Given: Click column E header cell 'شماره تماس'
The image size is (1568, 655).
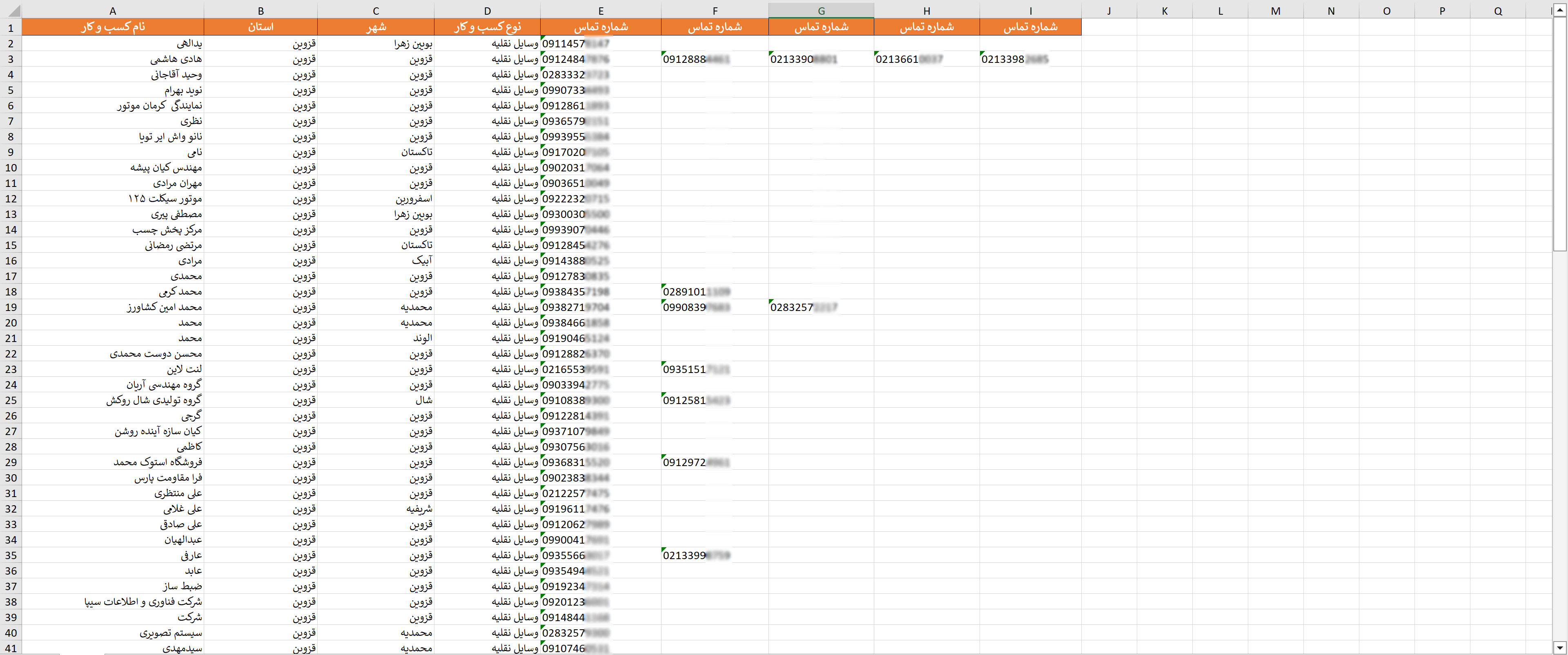Looking at the screenshot, I should pos(601,27).
